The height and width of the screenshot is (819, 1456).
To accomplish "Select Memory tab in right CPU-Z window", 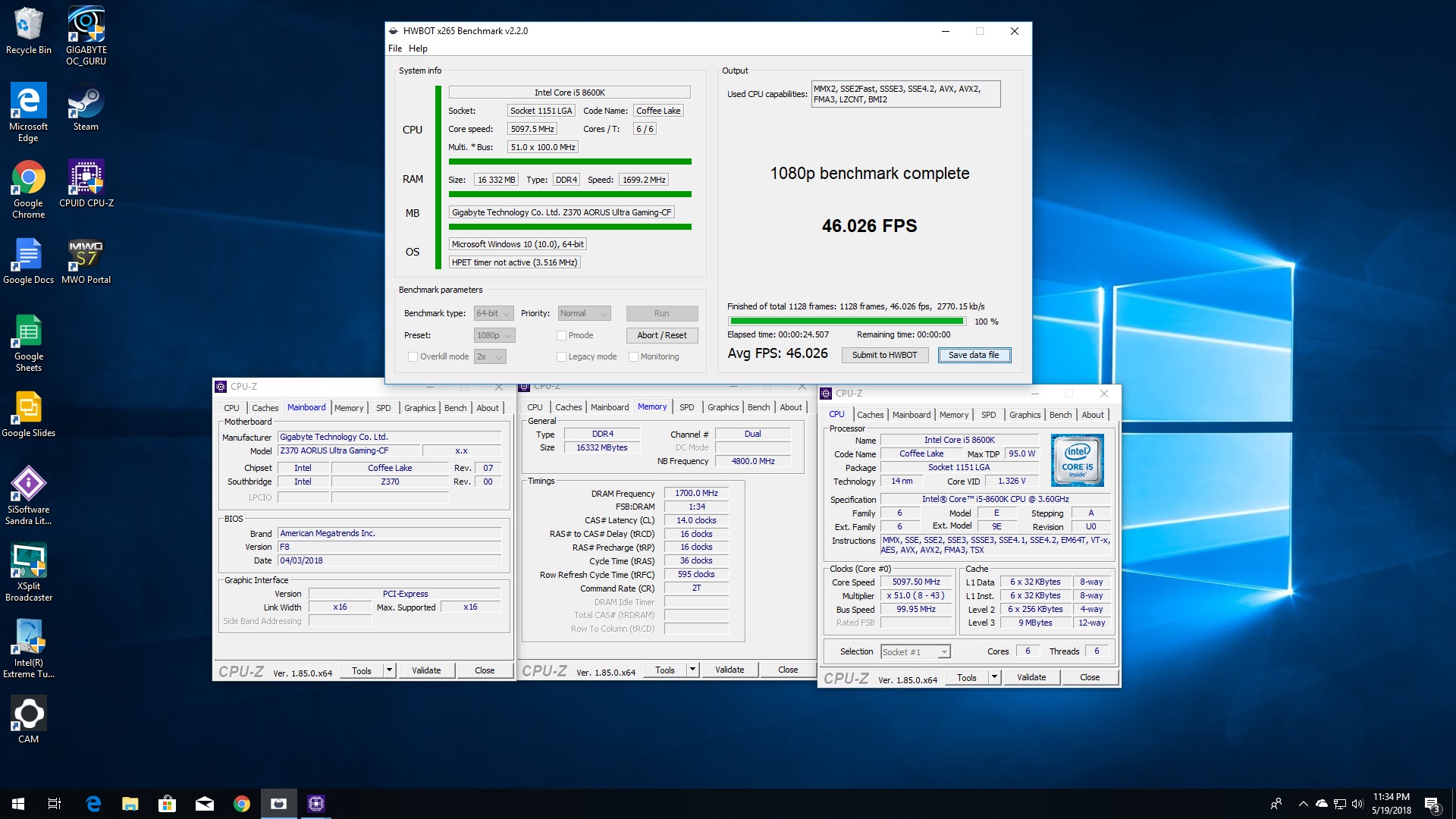I will (953, 415).
